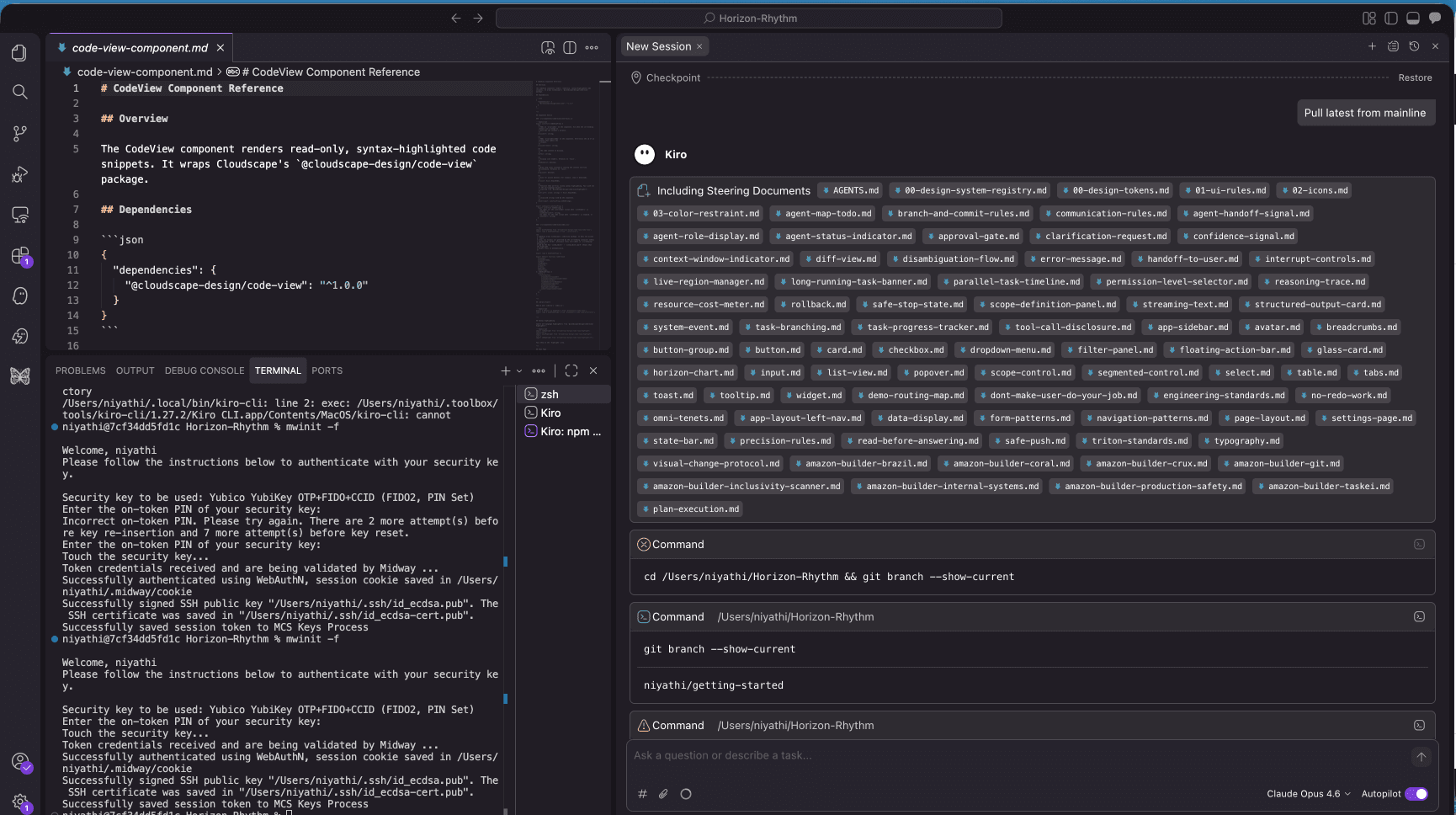
Task: Open the diff-view.md steering chip
Action: (x=840, y=258)
